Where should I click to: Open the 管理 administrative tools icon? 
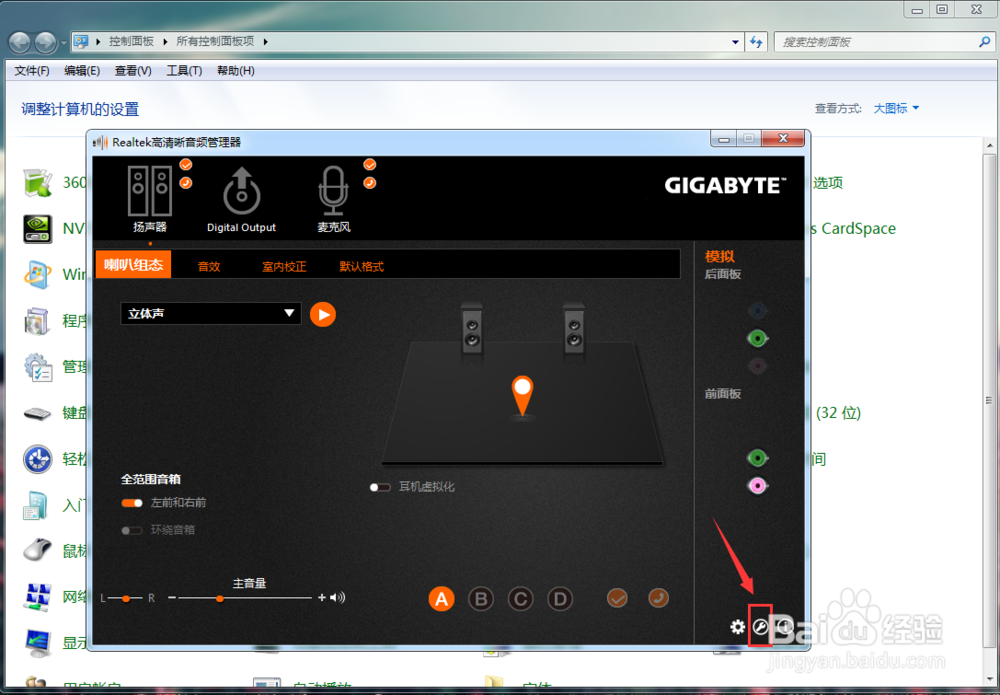(38, 367)
